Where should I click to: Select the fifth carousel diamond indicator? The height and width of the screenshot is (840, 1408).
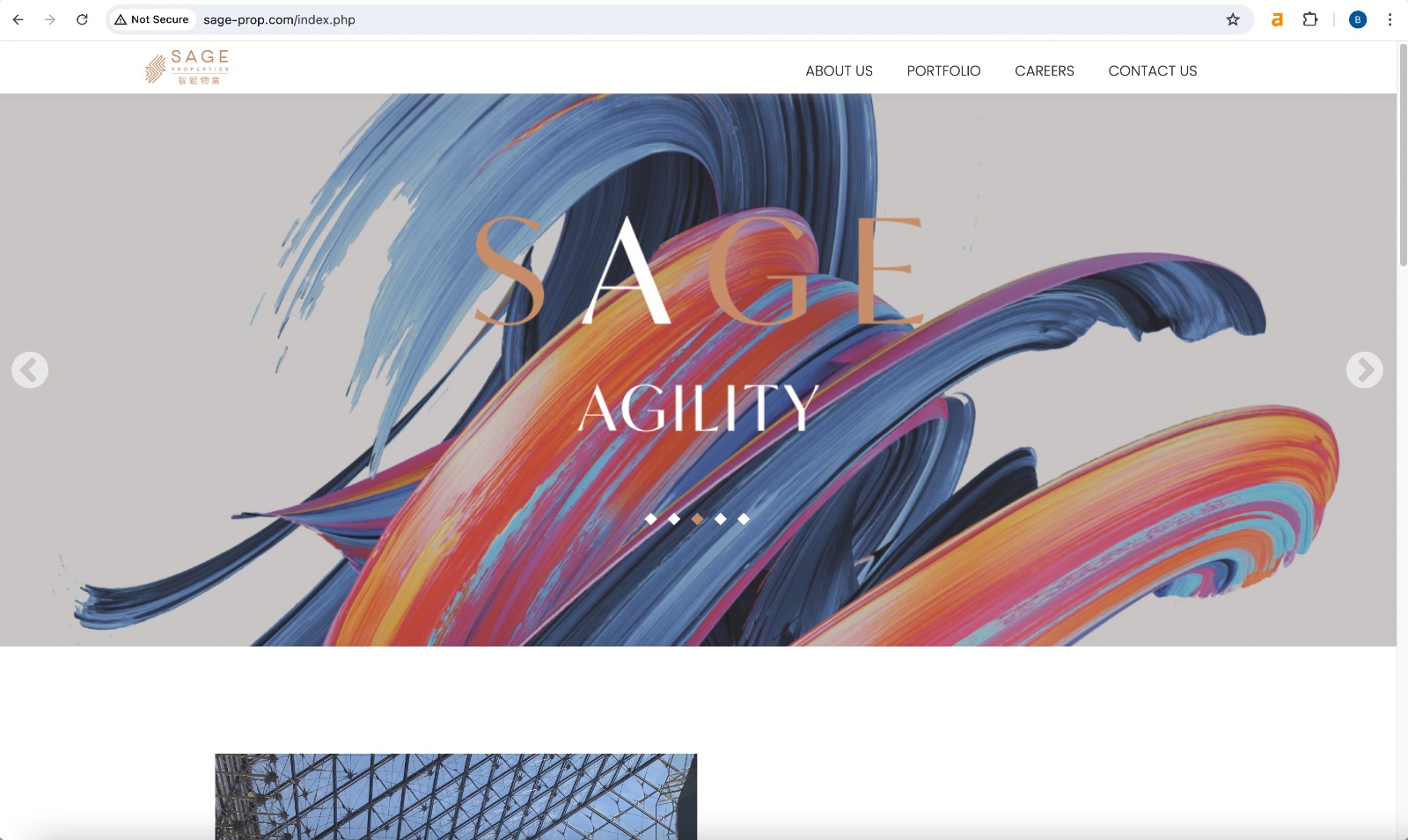744,519
